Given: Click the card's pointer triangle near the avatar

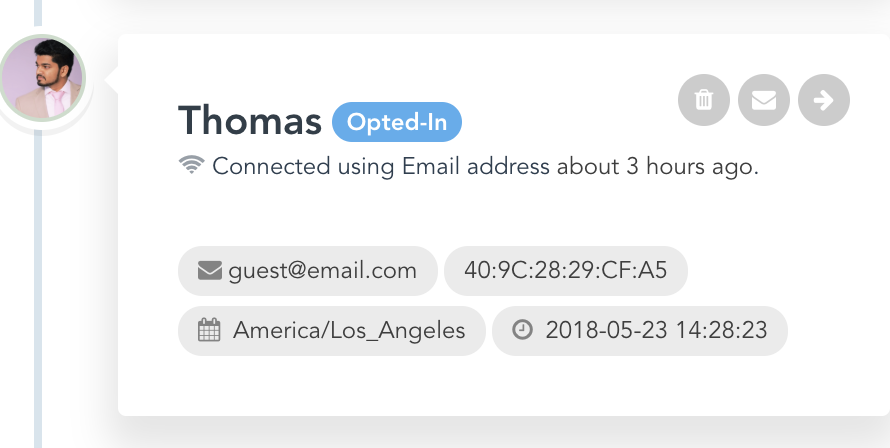Looking at the screenshot, I should (x=111, y=78).
